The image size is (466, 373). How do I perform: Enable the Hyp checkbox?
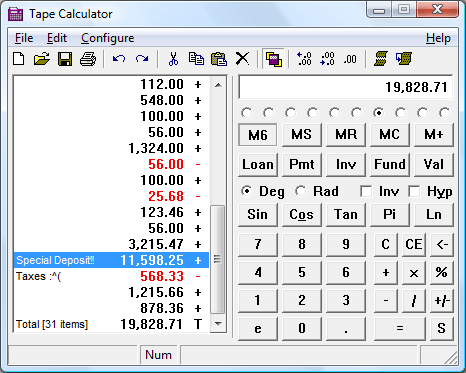(x=430, y=191)
